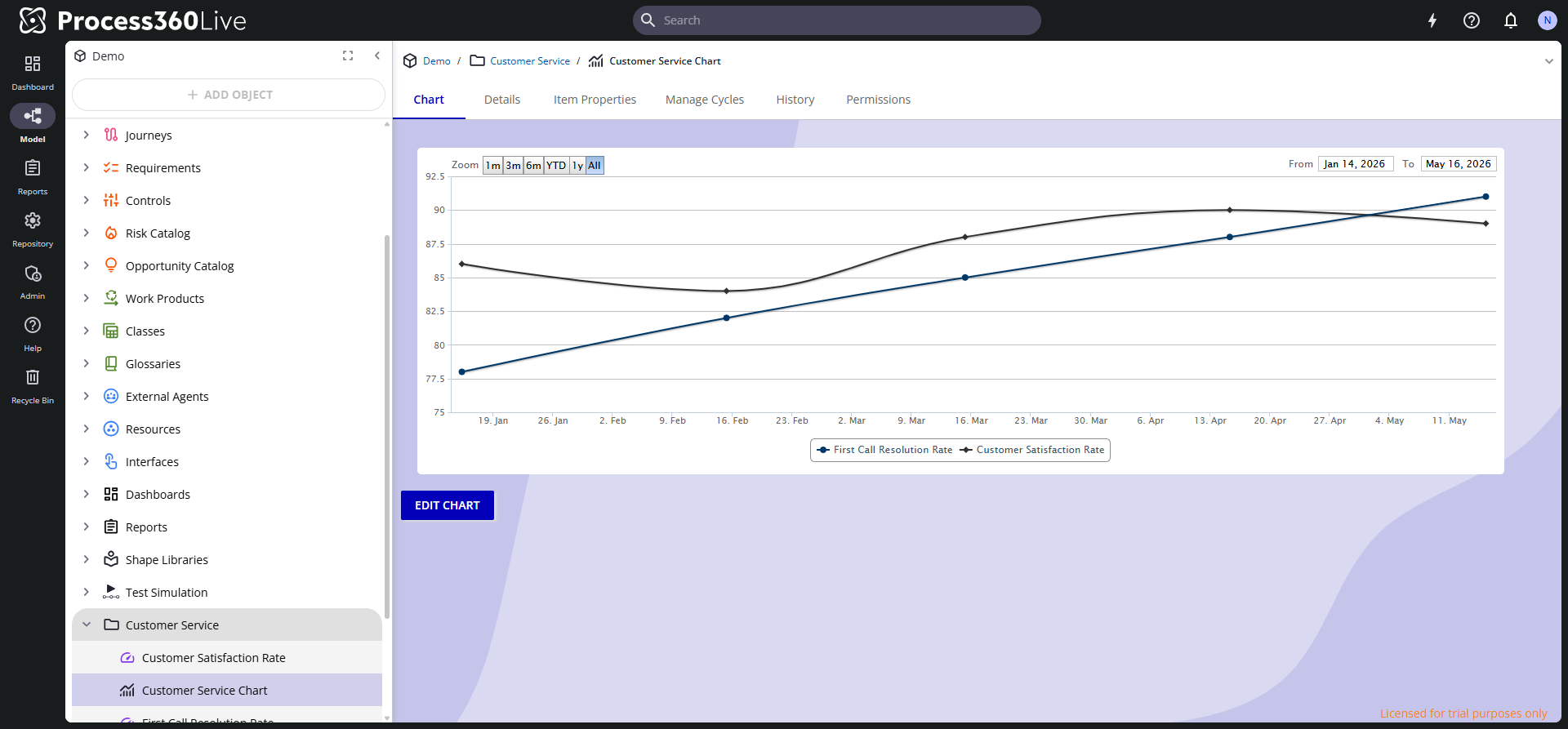Image resolution: width=1568 pixels, height=729 pixels.
Task: Open the notifications bell
Action: (1511, 20)
